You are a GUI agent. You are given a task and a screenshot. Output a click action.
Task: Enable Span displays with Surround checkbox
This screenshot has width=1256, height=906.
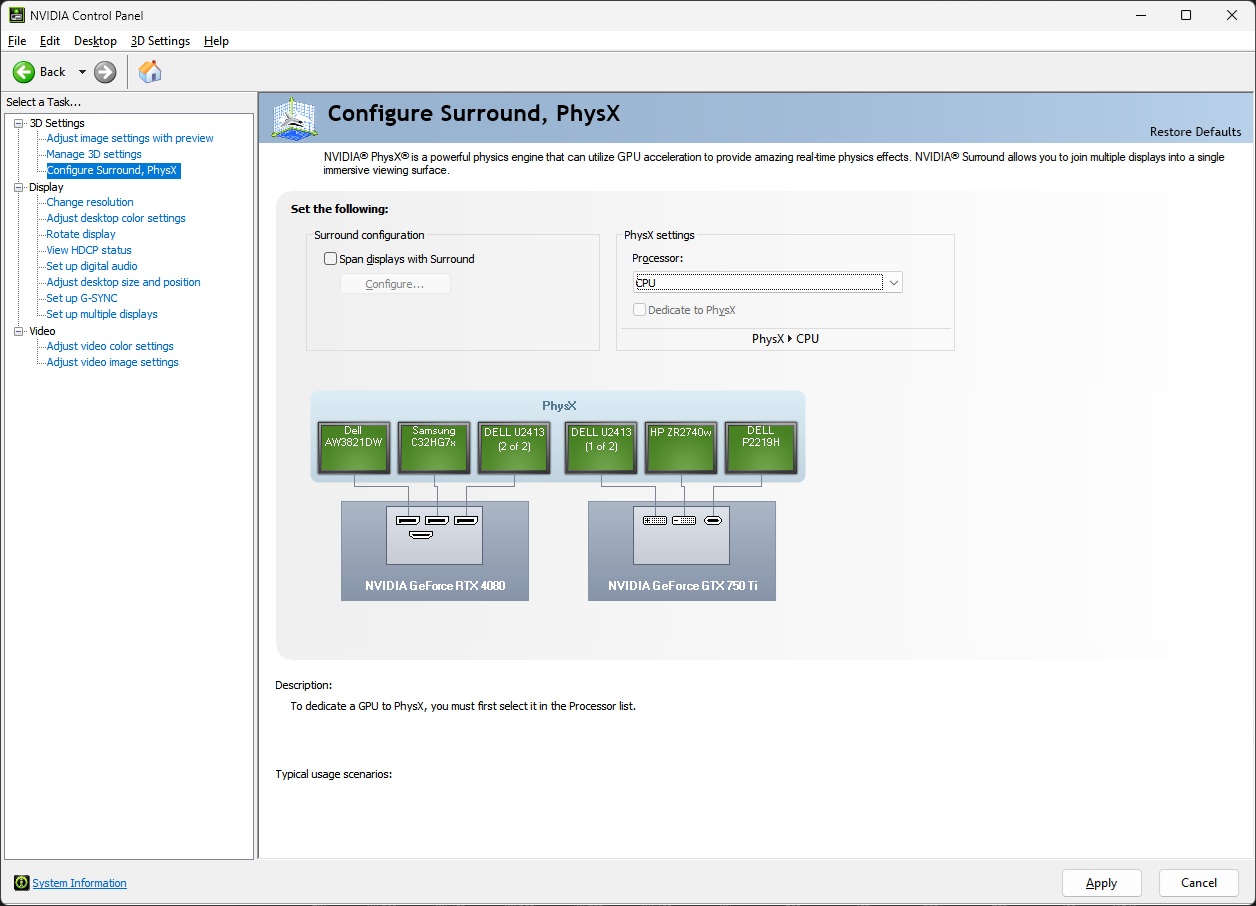(331, 259)
